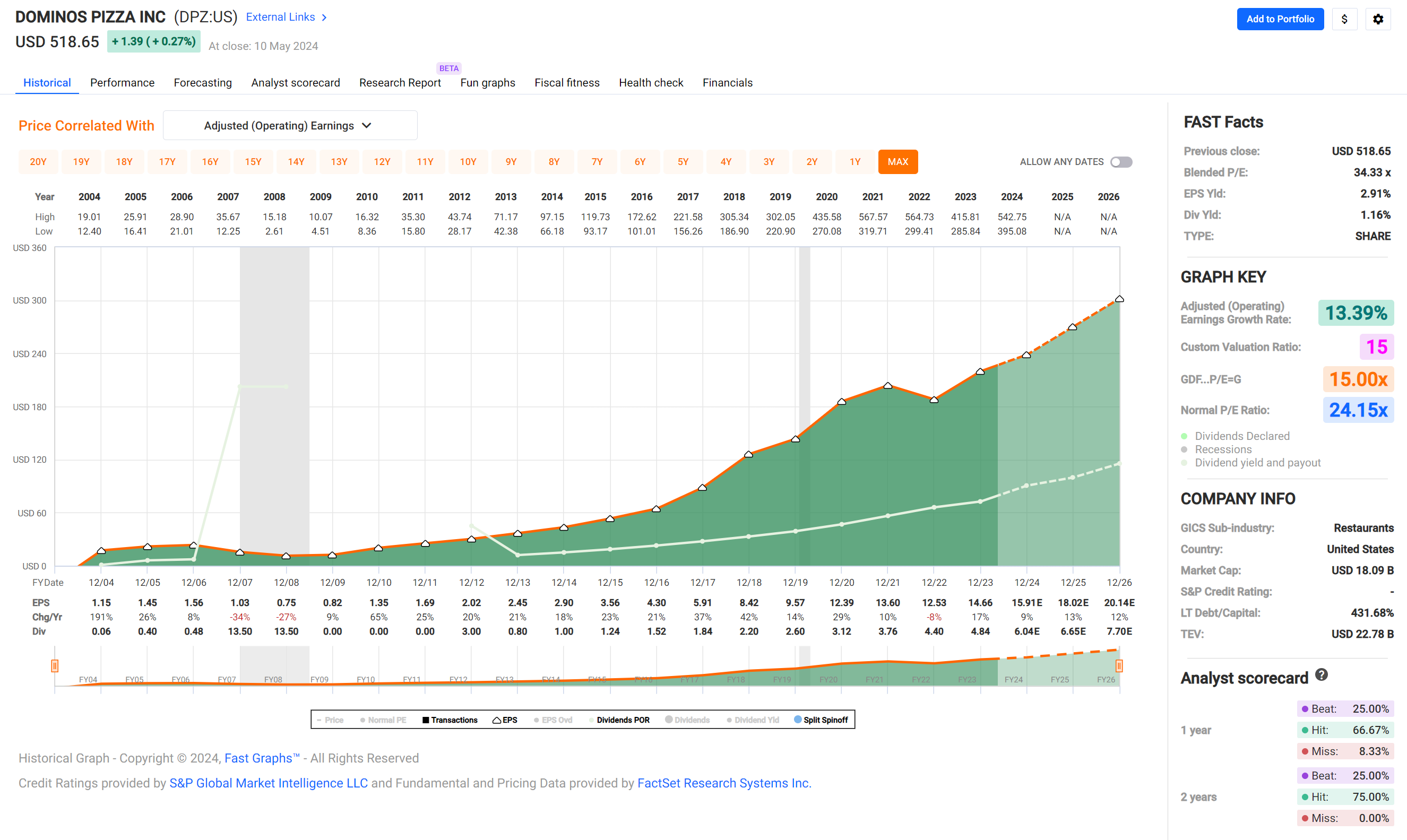Click the 2024 year column header
Screen dimensions: 1407x840
[x=1012, y=197]
